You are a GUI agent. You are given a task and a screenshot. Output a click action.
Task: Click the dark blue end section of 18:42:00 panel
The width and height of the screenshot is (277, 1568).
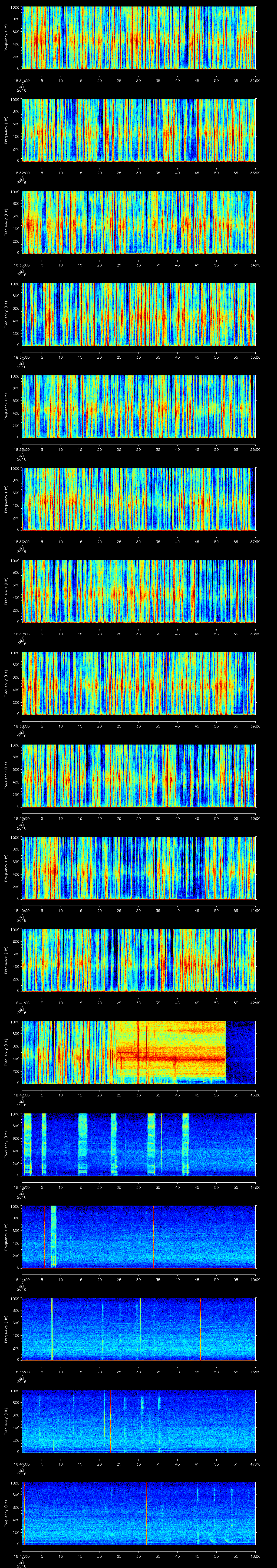tap(240, 1052)
